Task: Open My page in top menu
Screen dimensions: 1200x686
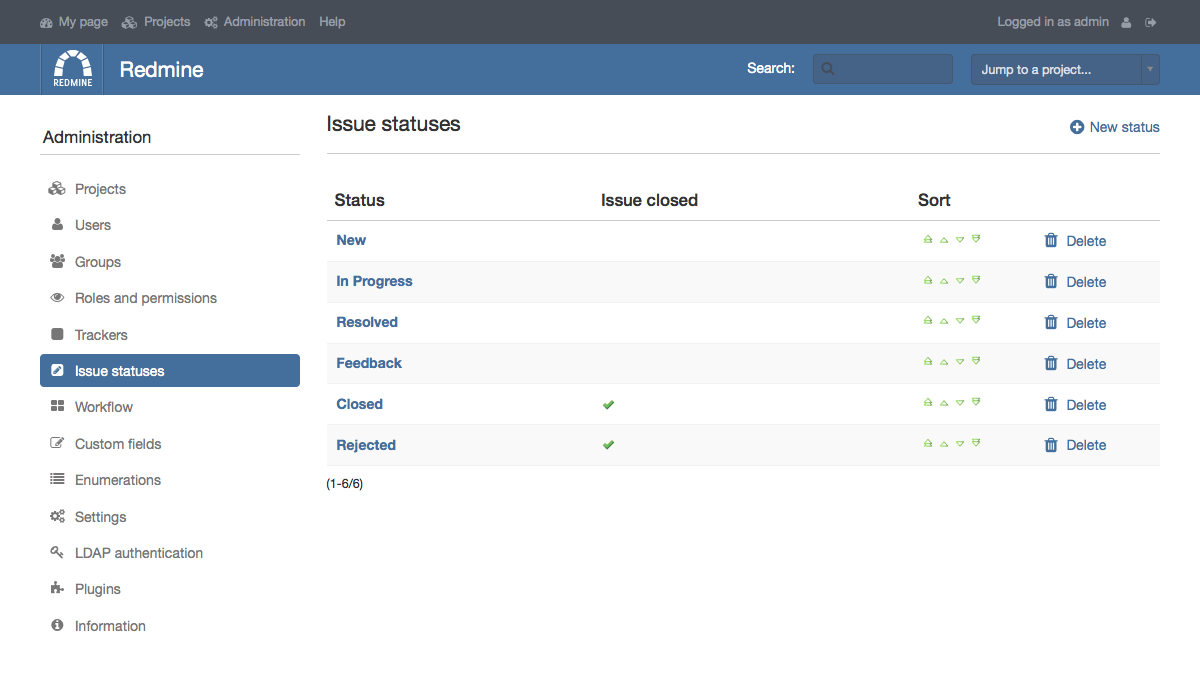Action: click(74, 22)
